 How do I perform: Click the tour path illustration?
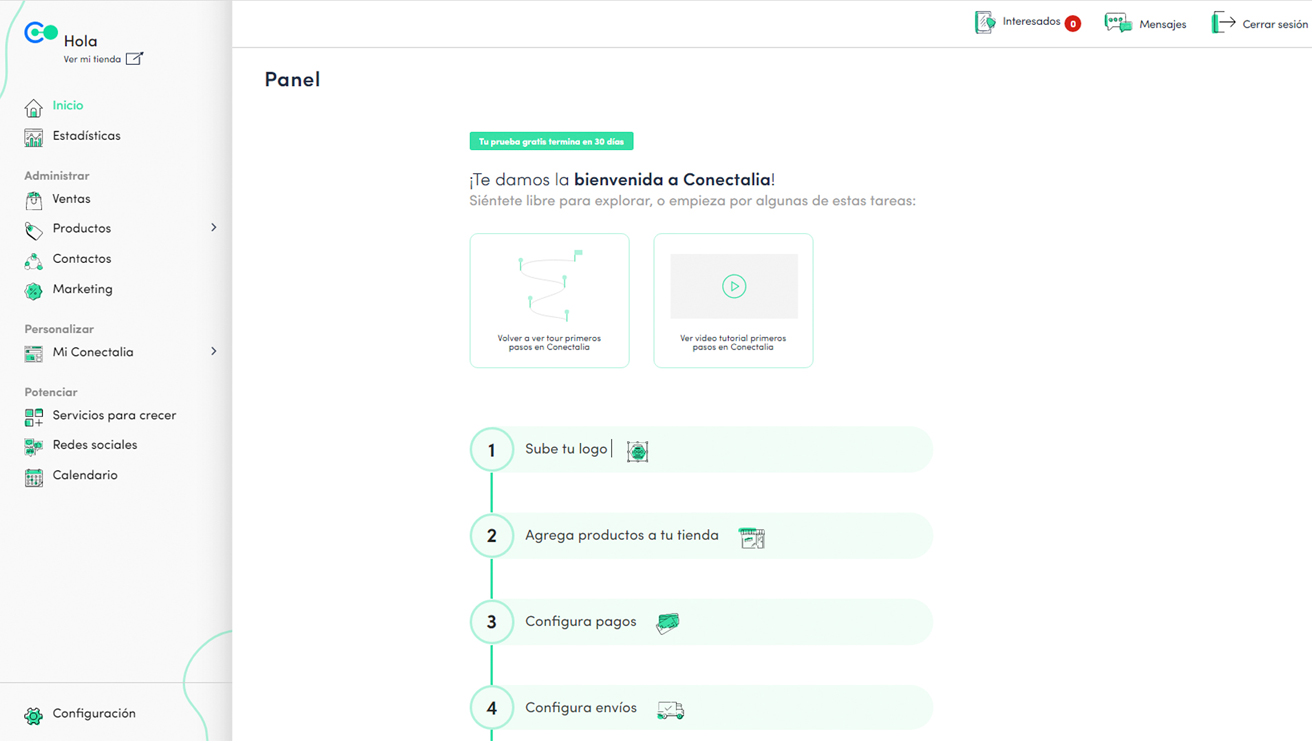(550, 286)
